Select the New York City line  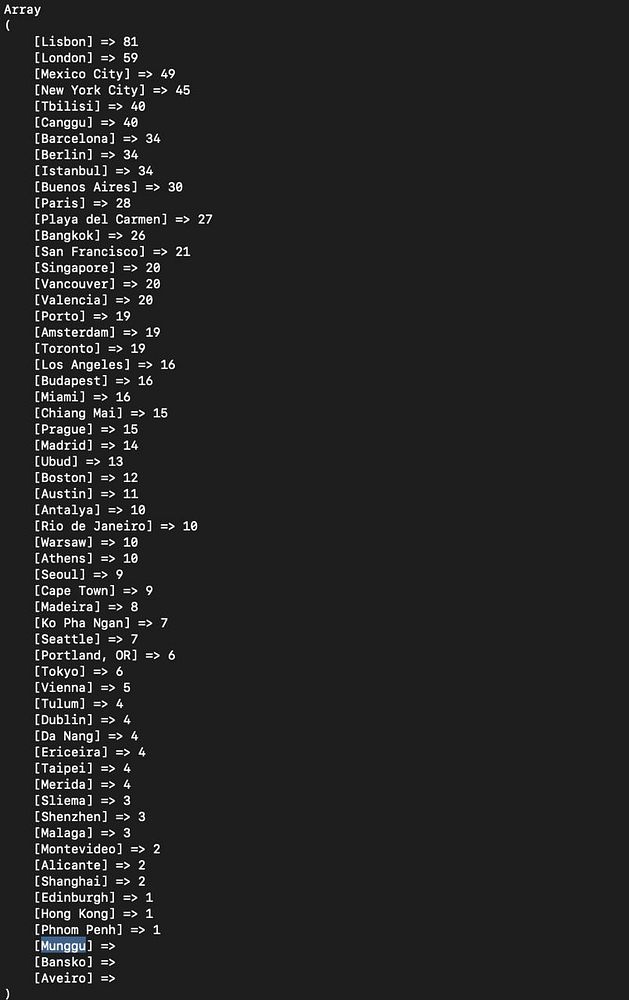click(x=112, y=90)
